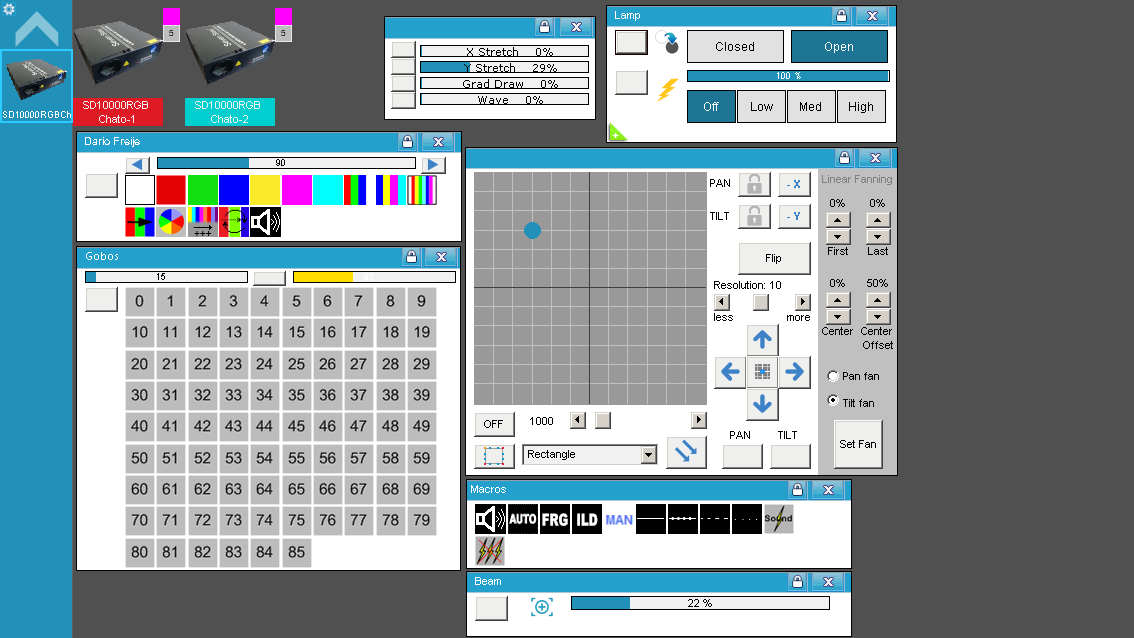Viewport: 1134px width, 638px height.
Task: Set strobe speed to Med
Action: tap(811, 106)
